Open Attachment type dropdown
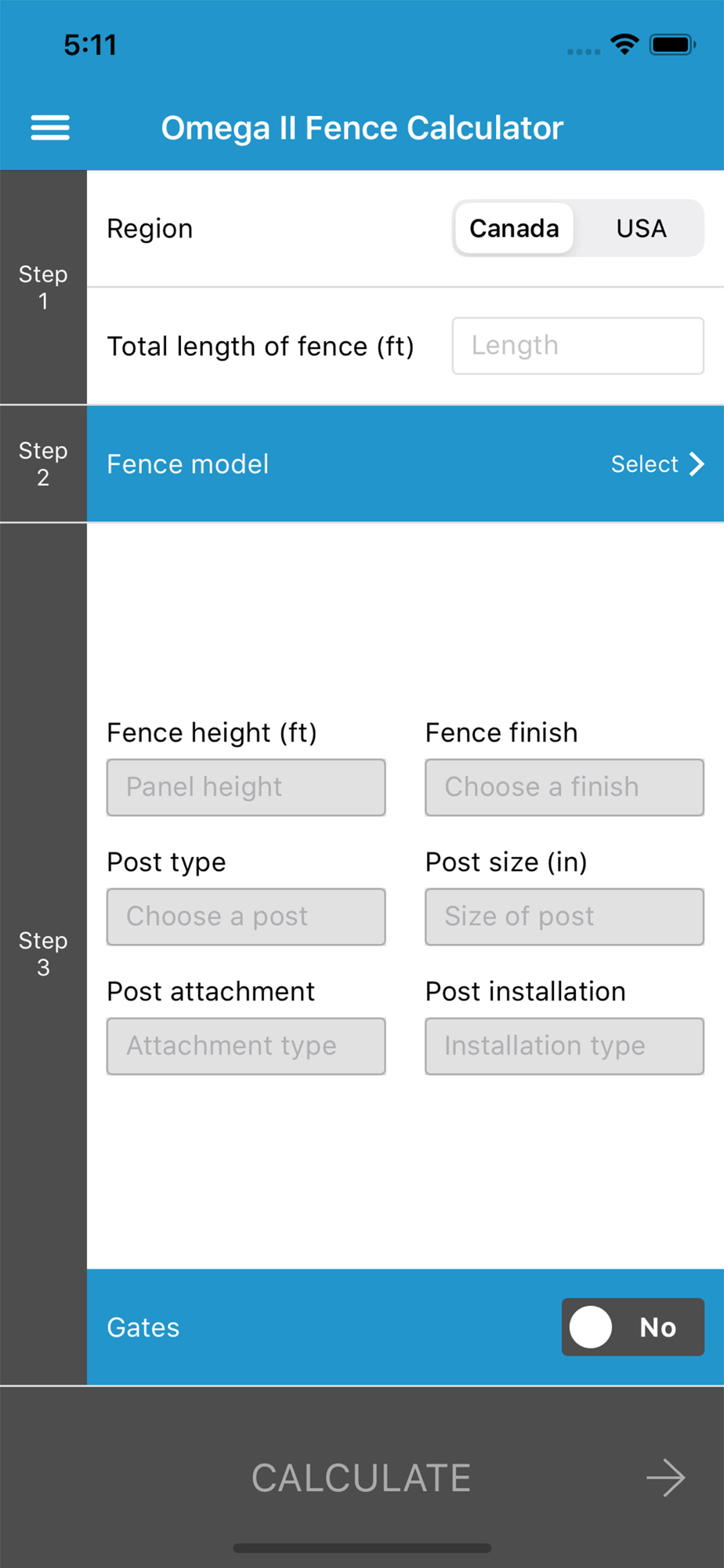 [246, 1046]
